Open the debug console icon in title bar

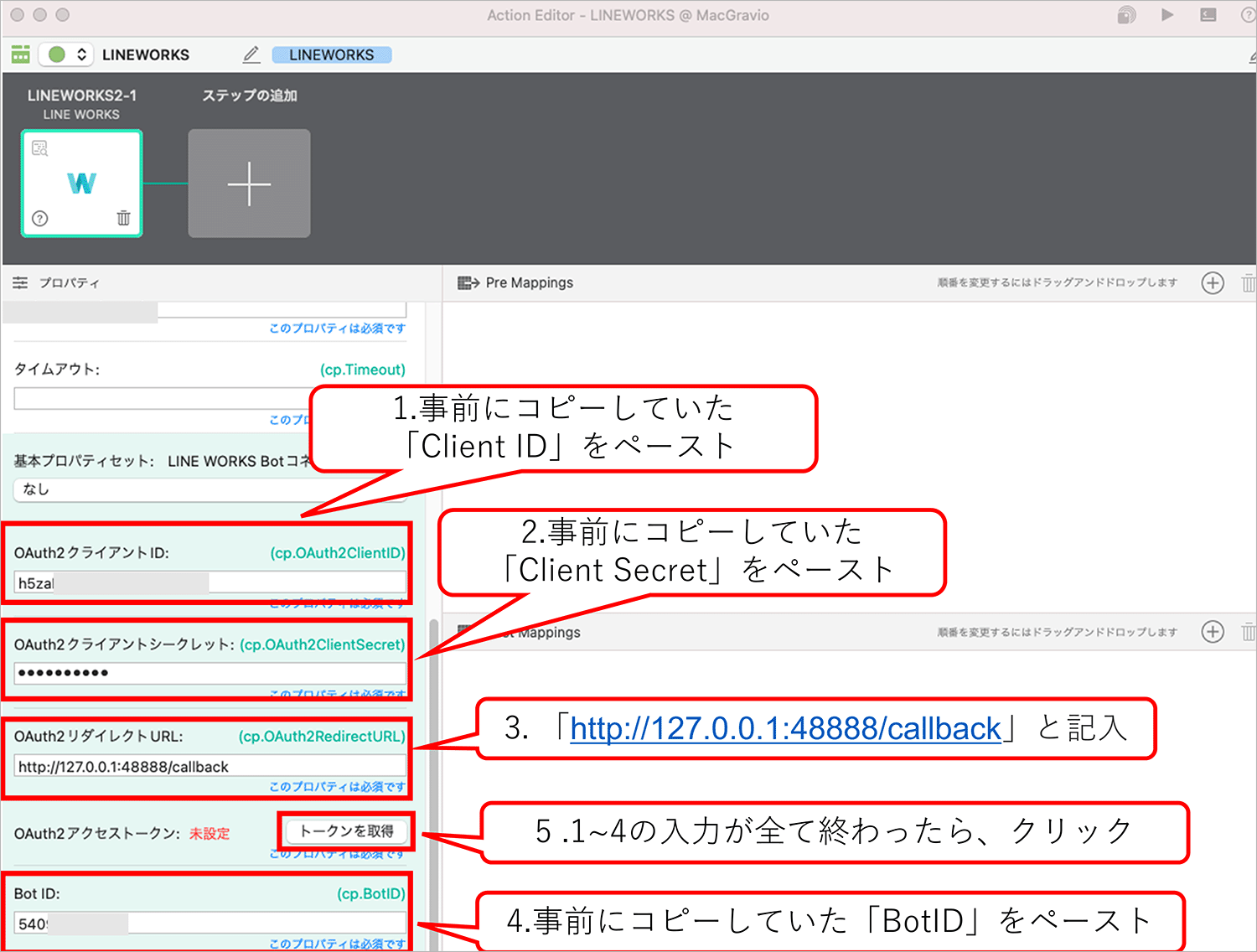[x=1208, y=15]
